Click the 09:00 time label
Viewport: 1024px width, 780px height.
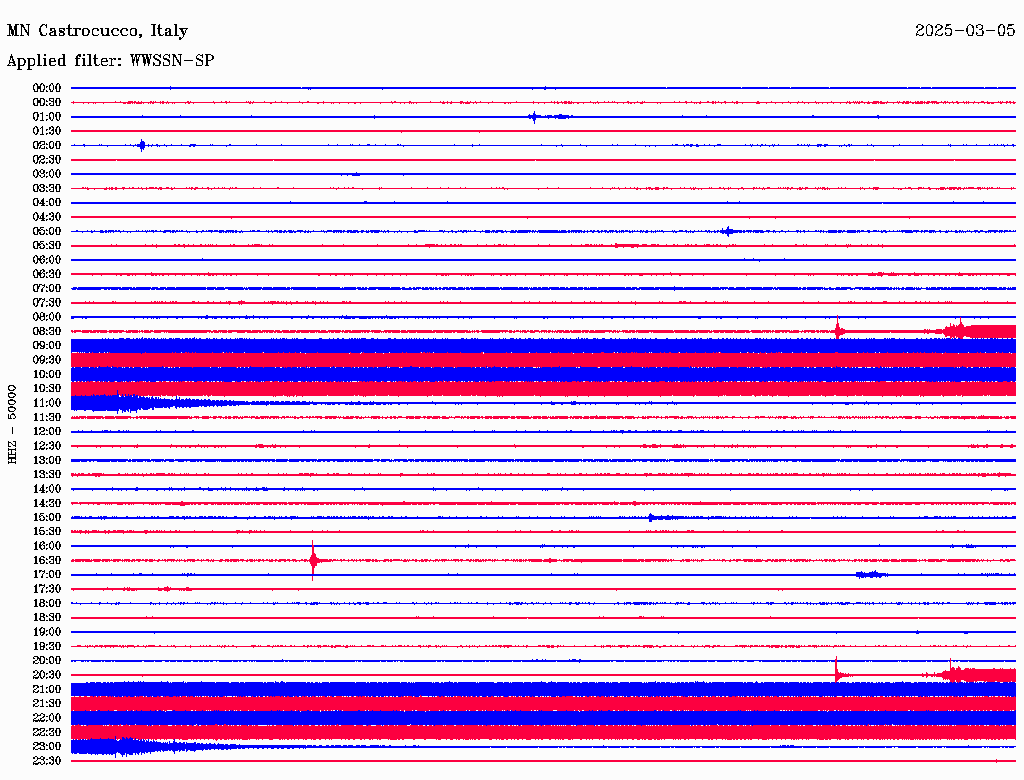coord(46,346)
